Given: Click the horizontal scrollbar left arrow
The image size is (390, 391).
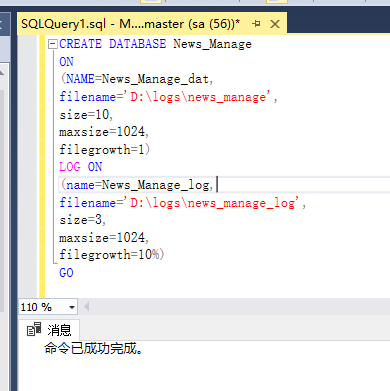Looking at the screenshot, I should pos(86,307).
